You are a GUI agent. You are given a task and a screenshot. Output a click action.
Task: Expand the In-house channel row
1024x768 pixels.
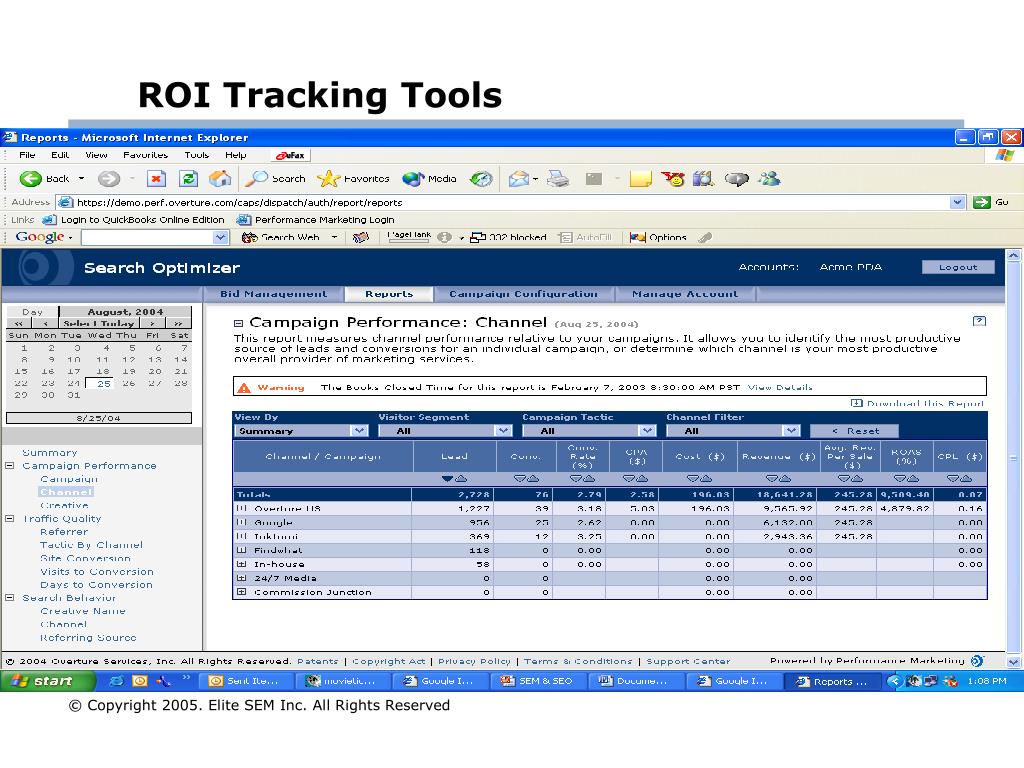point(242,564)
